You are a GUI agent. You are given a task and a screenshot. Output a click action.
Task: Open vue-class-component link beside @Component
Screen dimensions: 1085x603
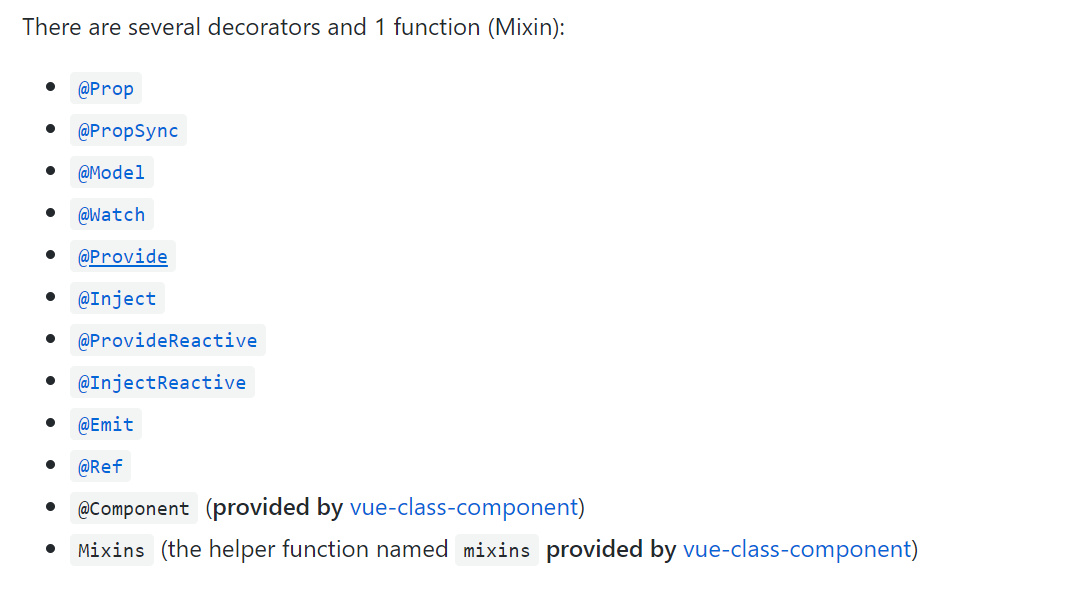click(464, 508)
